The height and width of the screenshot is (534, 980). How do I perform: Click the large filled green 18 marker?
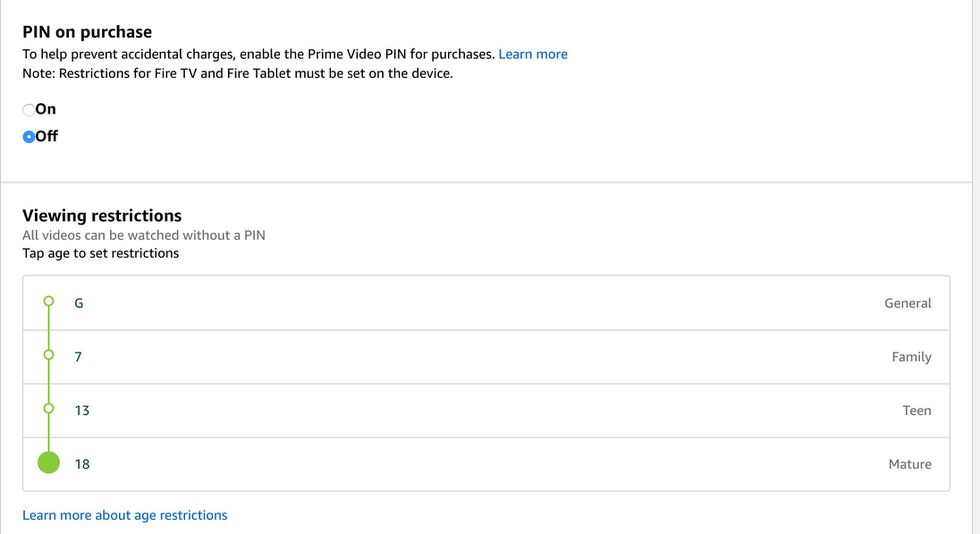tap(48, 463)
